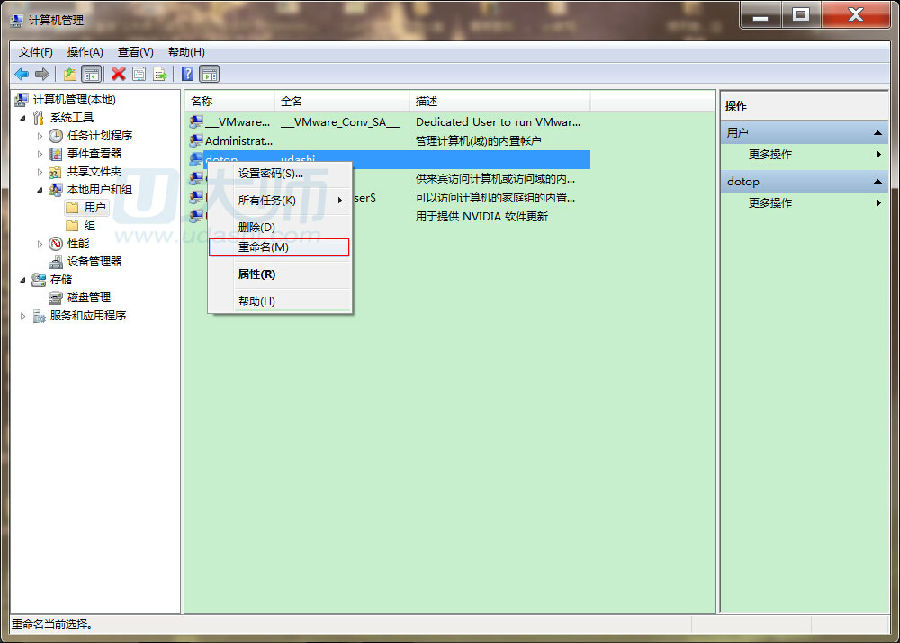The height and width of the screenshot is (643, 900).
Task: Expand the 服务和应用程序 tree node
Action: 23,316
